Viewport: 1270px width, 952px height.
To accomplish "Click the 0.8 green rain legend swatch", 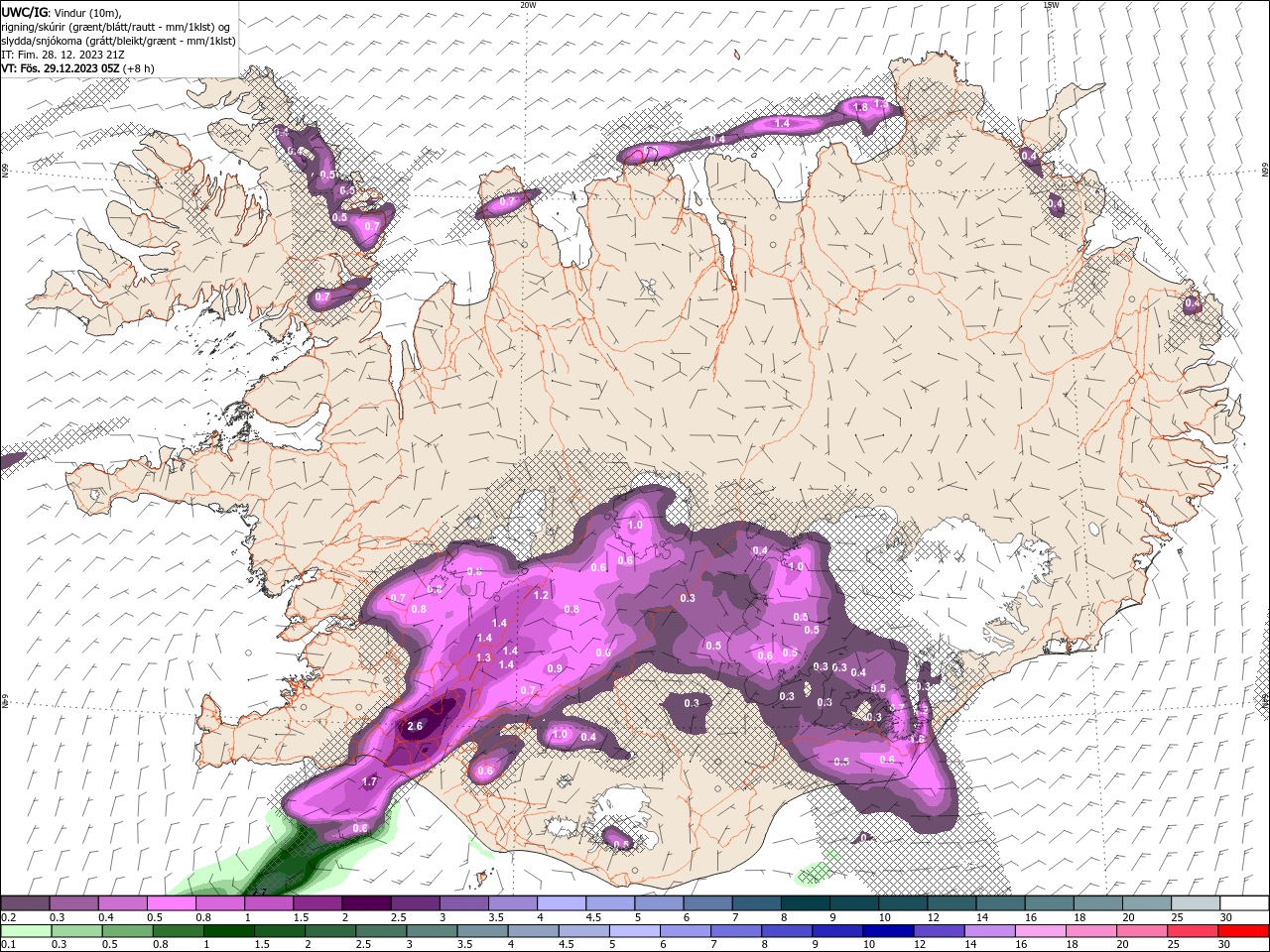I will [178, 931].
